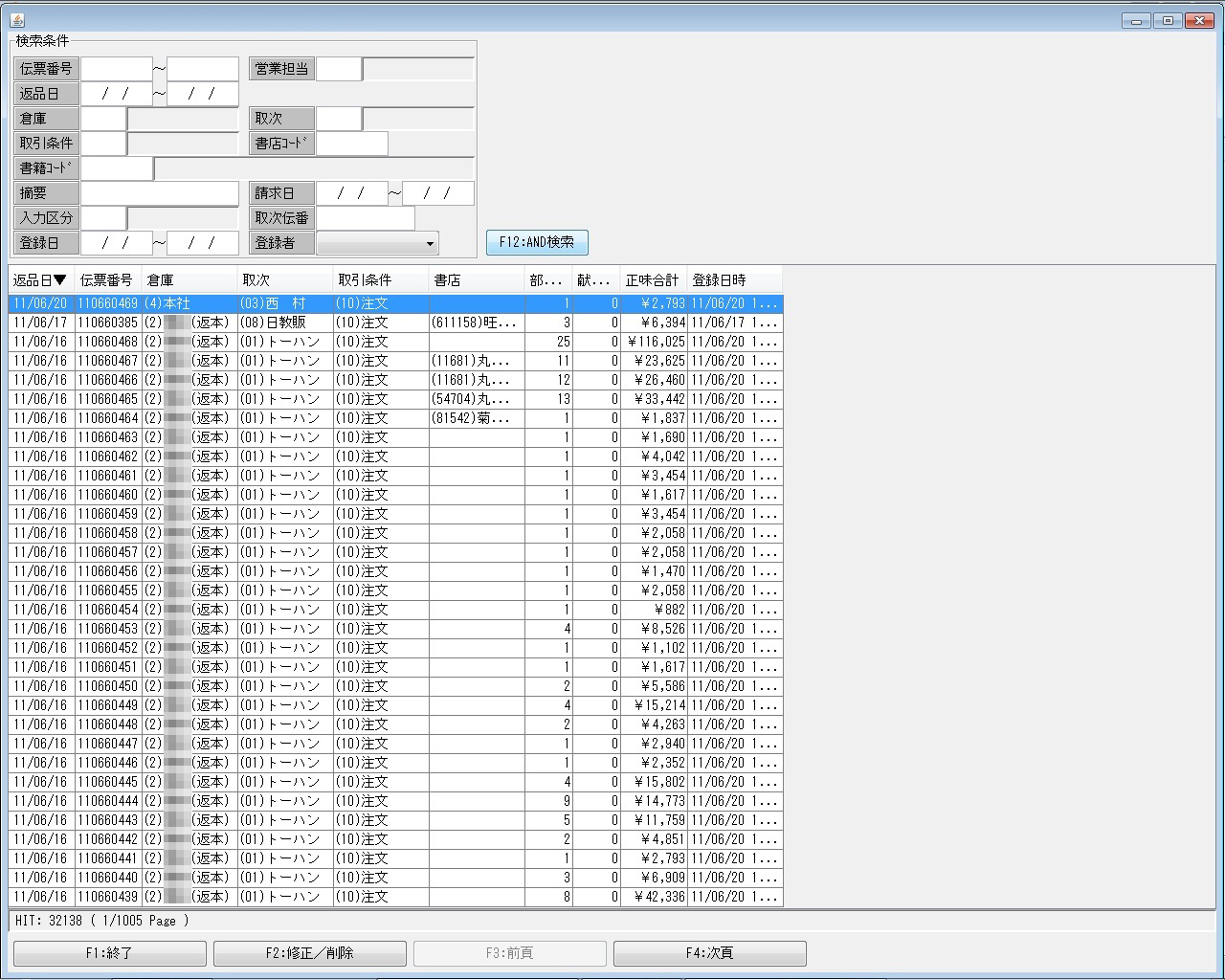Click the 登録日時 column header
The image size is (1225, 980).
pos(733,280)
